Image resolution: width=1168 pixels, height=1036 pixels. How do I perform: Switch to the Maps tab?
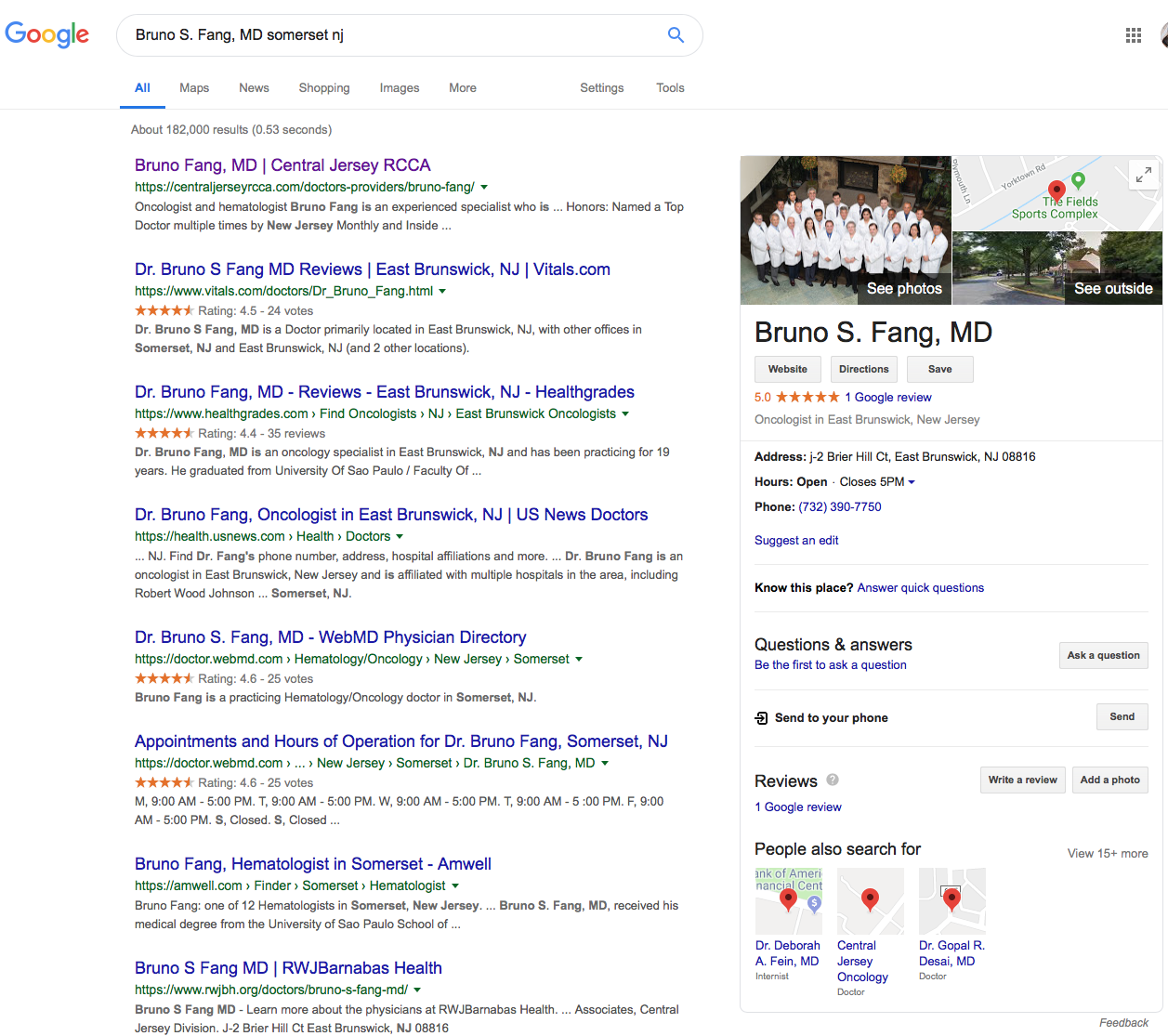tap(194, 87)
